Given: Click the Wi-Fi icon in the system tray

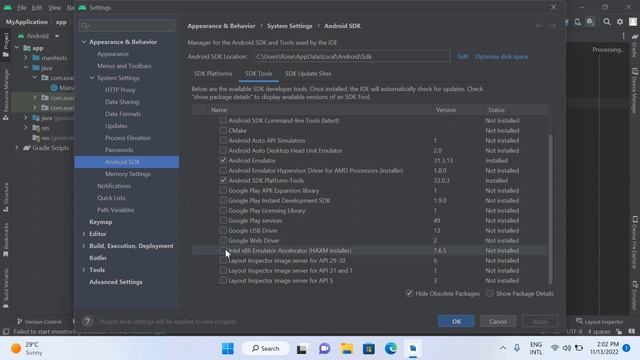Looking at the screenshot, I should [554, 348].
